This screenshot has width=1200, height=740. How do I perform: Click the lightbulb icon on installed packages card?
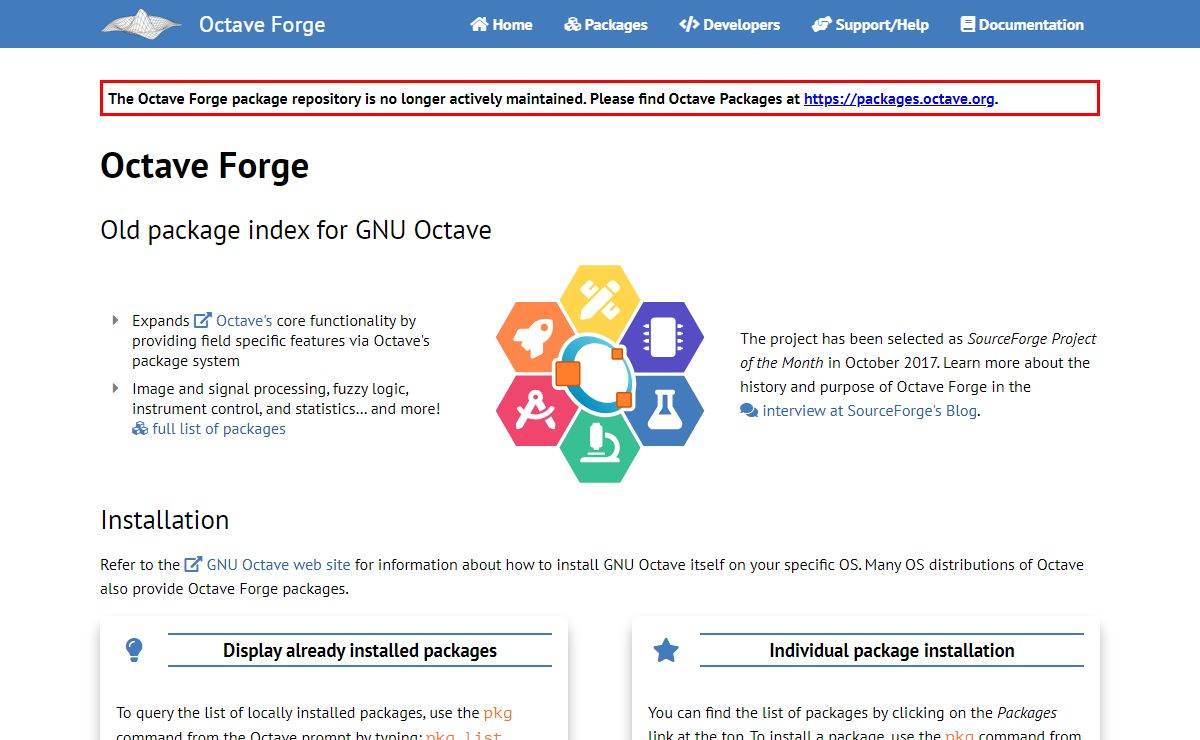click(x=134, y=650)
